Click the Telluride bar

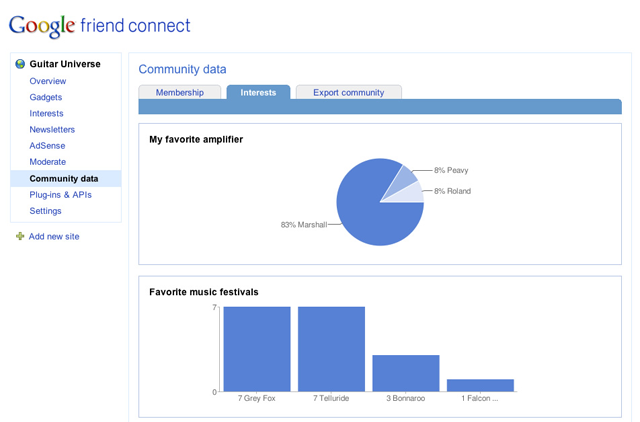tap(331, 349)
